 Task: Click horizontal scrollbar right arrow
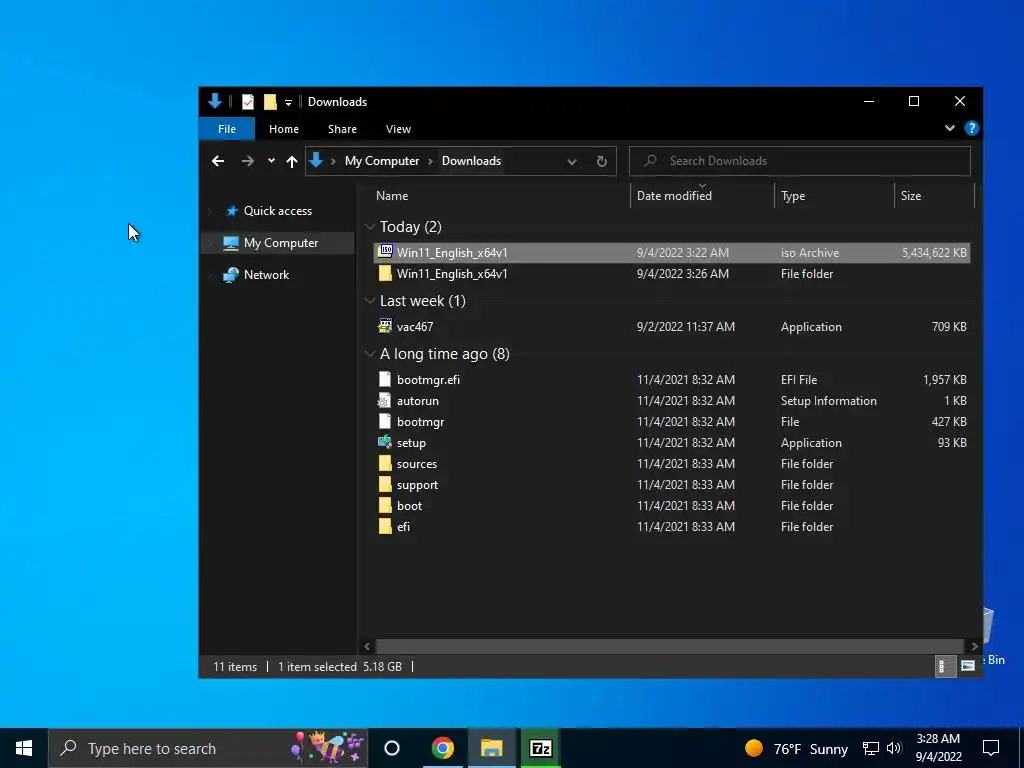(x=974, y=646)
